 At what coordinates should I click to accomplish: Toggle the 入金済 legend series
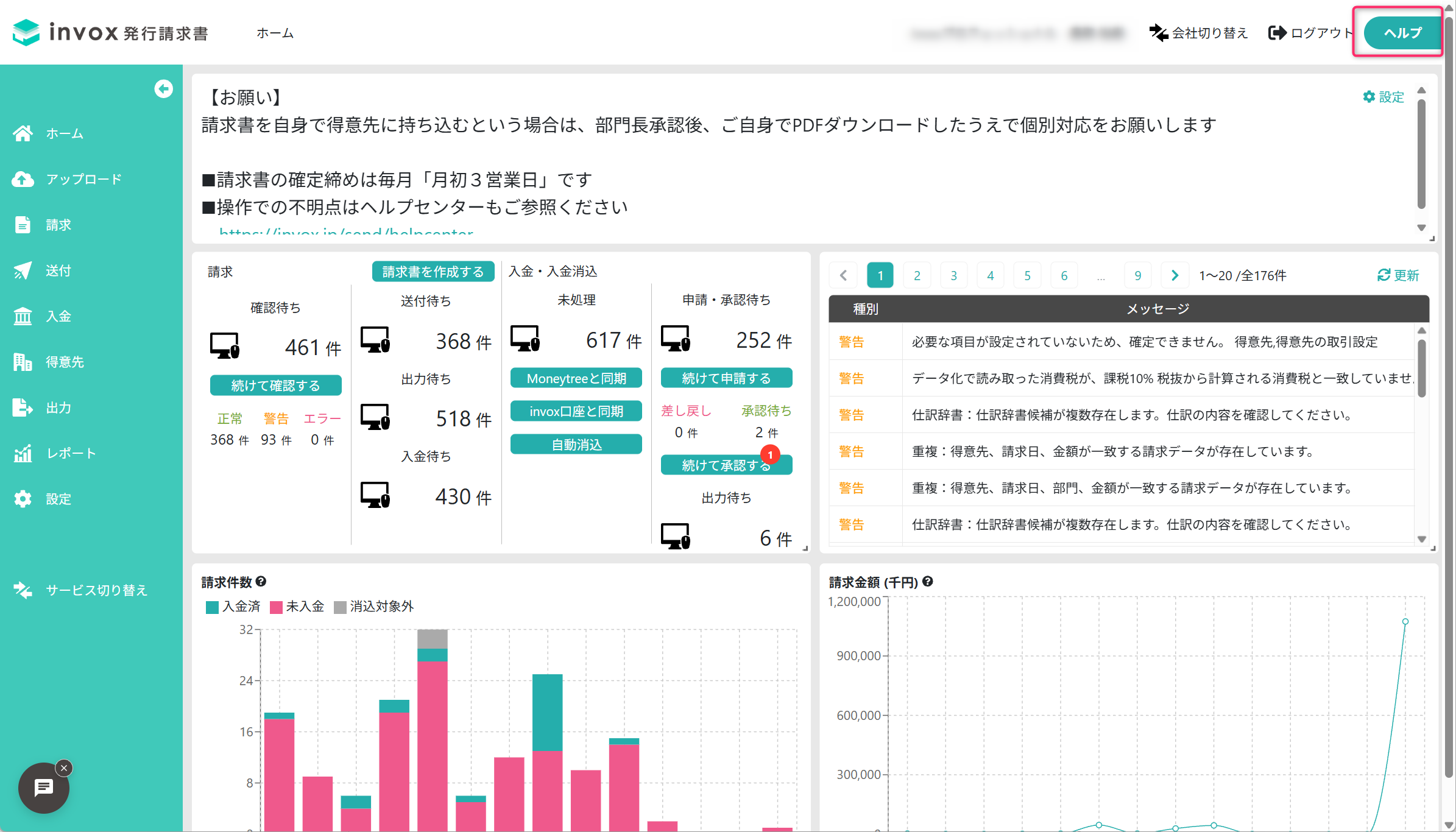point(233,607)
